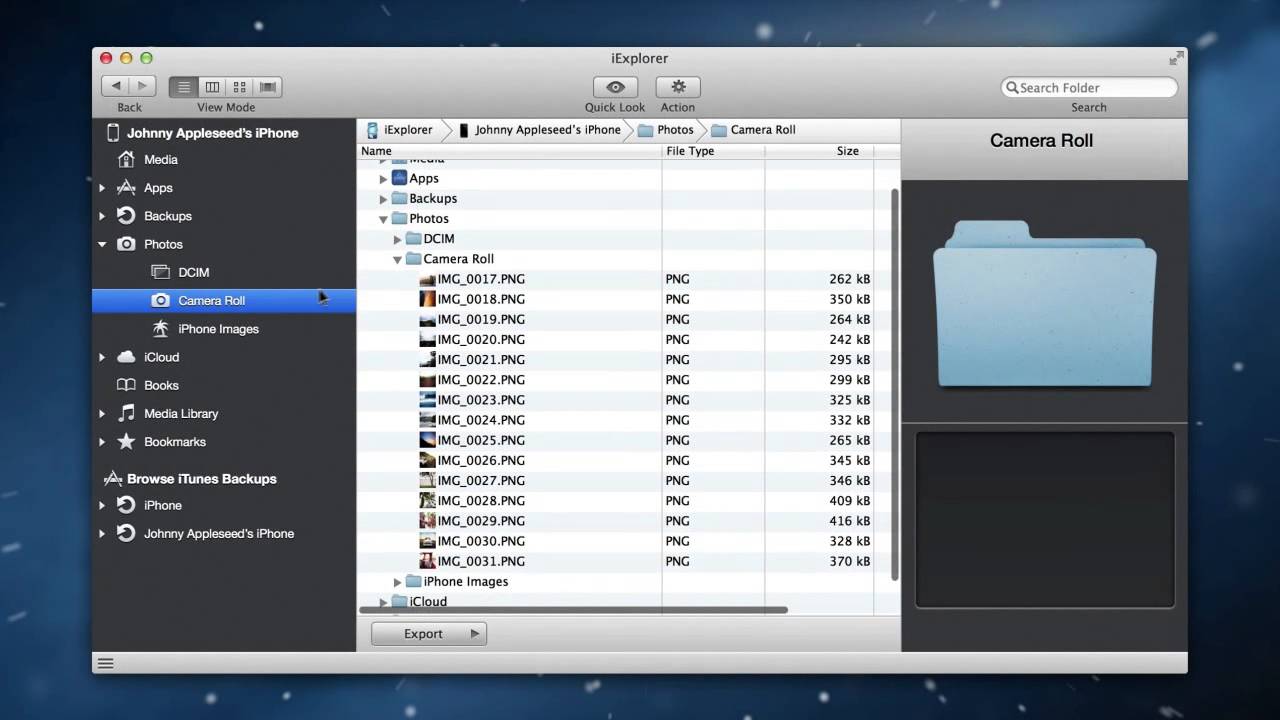Open Books in the sidebar
1280x720 pixels.
pos(161,385)
